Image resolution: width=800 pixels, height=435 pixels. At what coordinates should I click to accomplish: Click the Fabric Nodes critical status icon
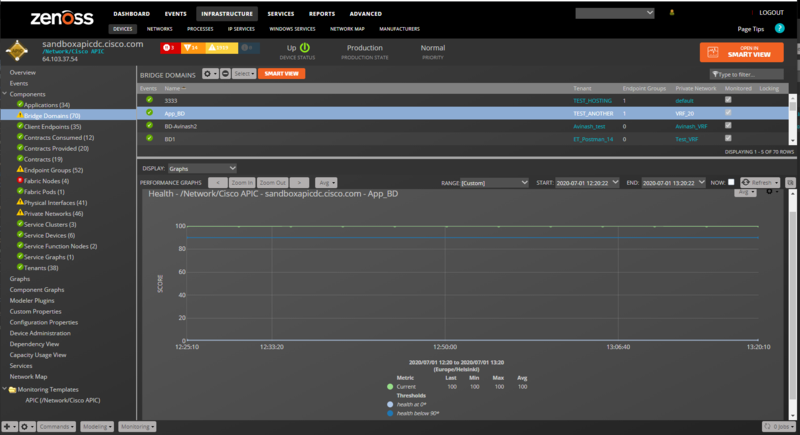(x=20, y=181)
